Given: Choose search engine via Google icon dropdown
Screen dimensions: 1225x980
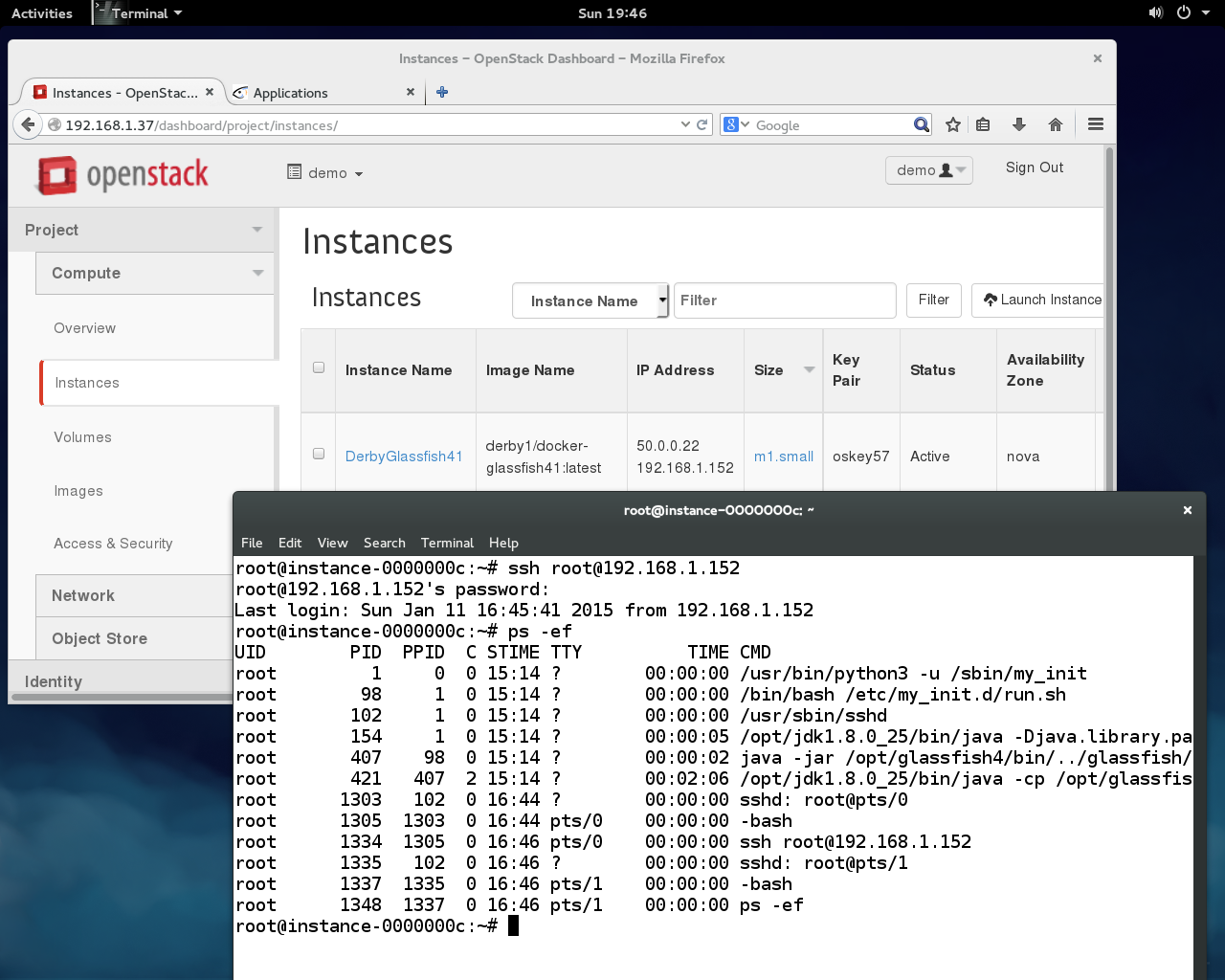Looking at the screenshot, I should (736, 124).
